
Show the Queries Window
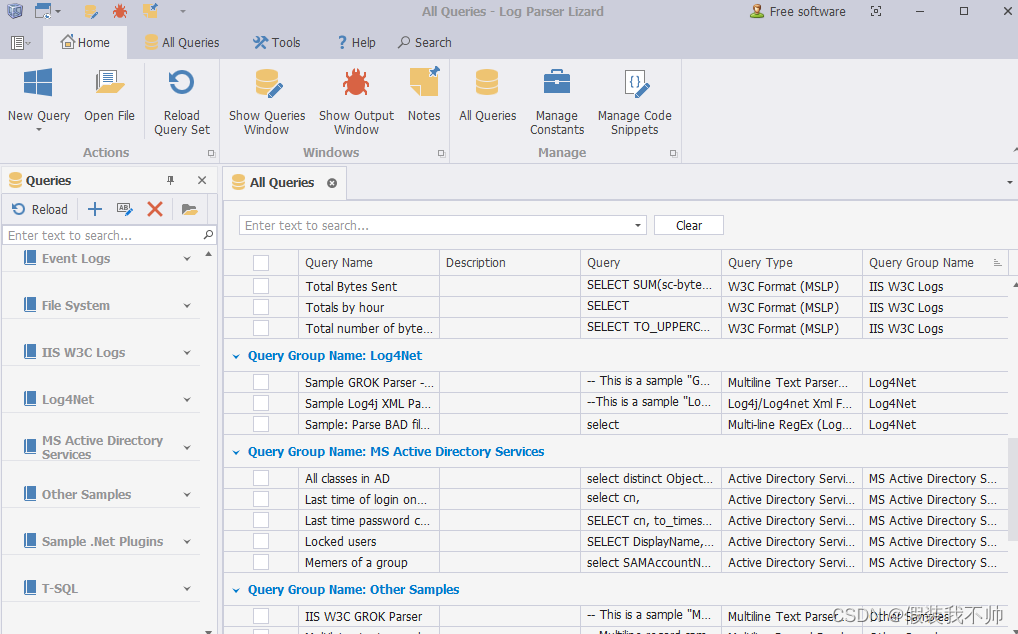[x=267, y=103]
